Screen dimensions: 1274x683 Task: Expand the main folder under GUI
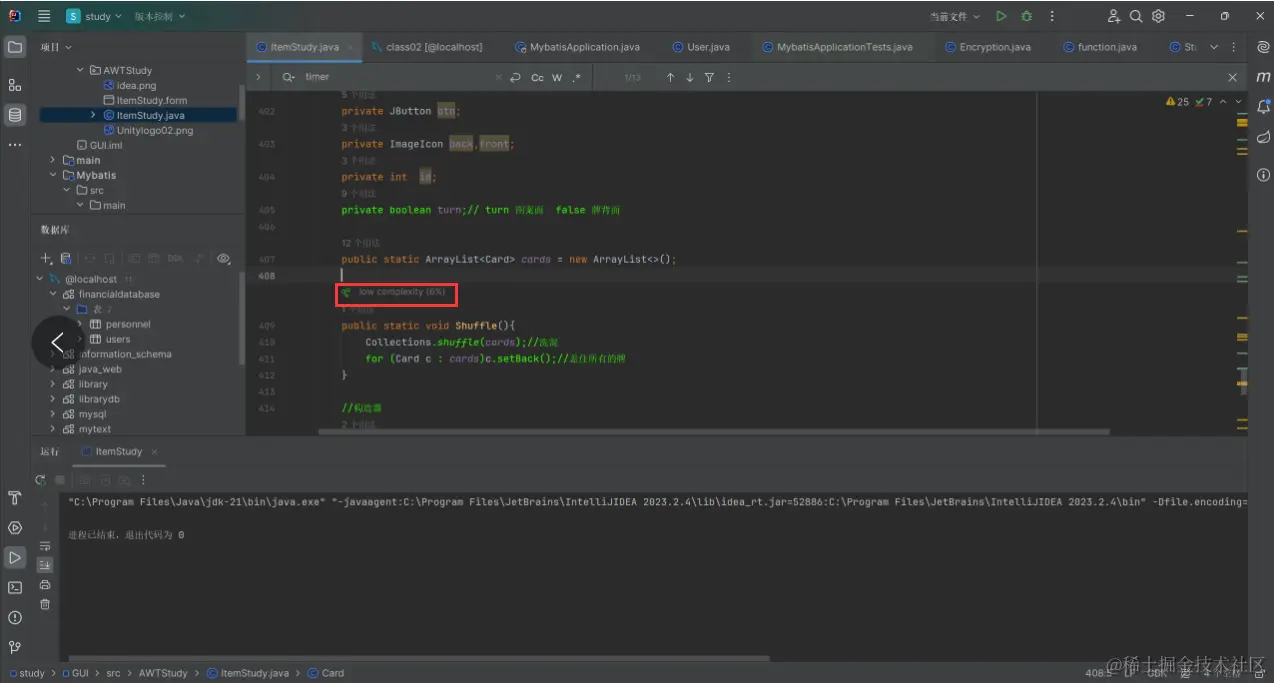click(x=53, y=160)
